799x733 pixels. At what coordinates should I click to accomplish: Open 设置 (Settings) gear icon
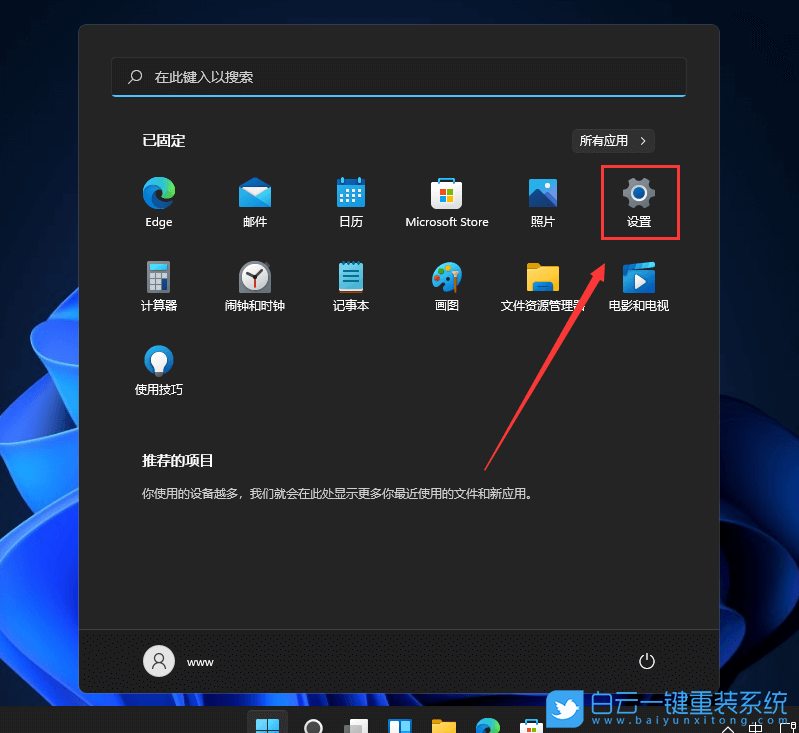pyautogui.click(x=638, y=202)
